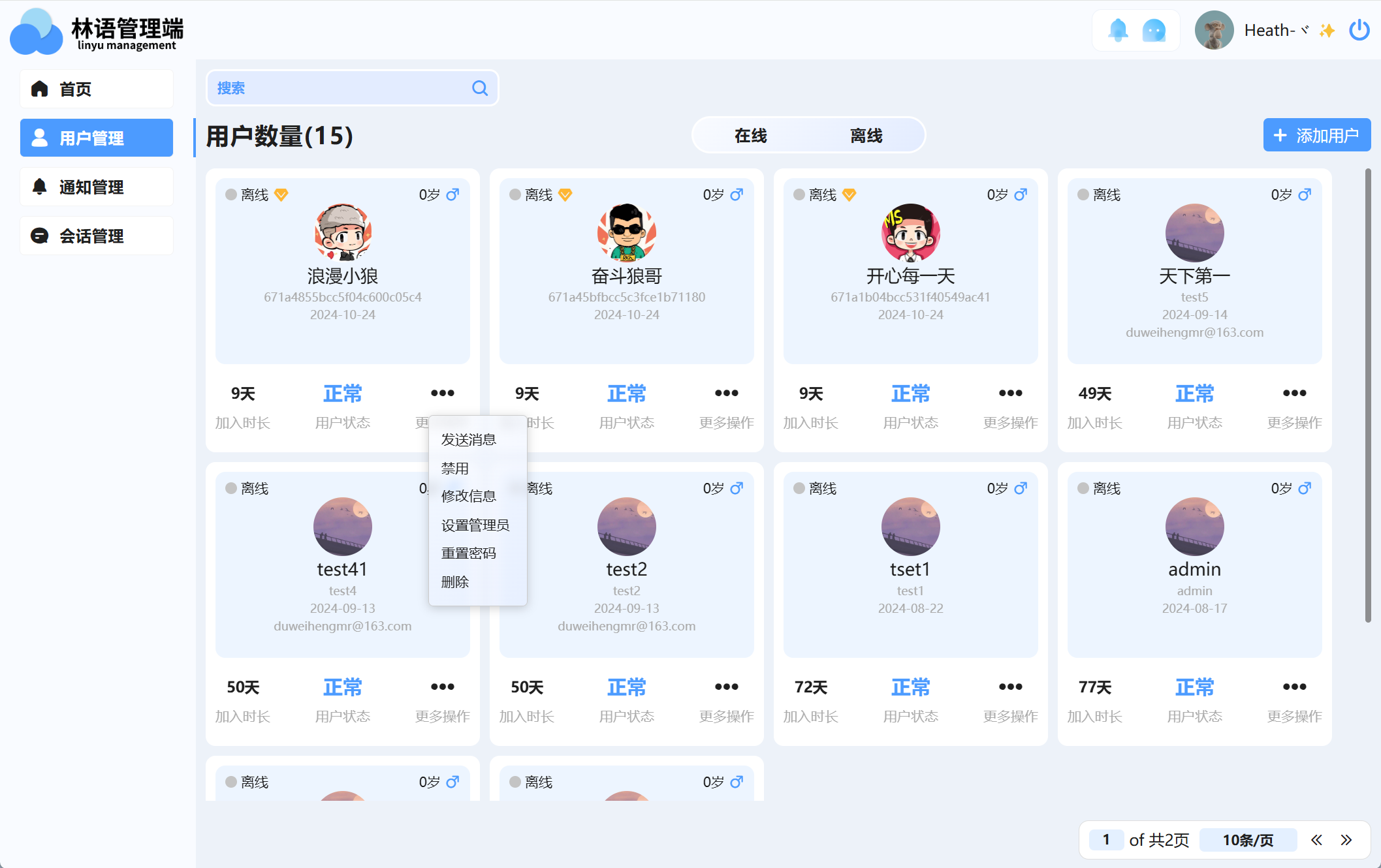Viewport: 1381px width, 868px height.
Task: Click the admin user name text
Action: pyautogui.click(x=1194, y=569)
